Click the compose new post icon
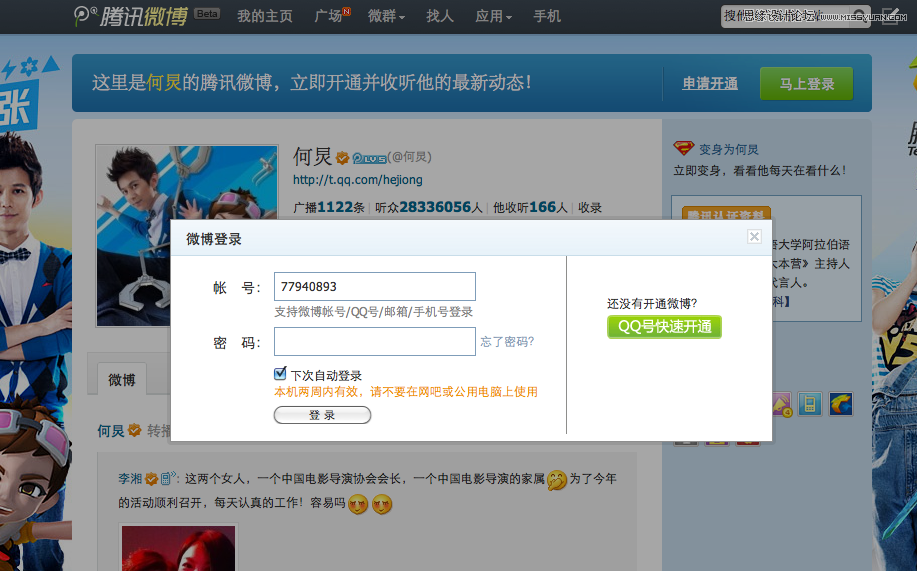The height and width of the screenshot is (571, 917). (891, 16)
